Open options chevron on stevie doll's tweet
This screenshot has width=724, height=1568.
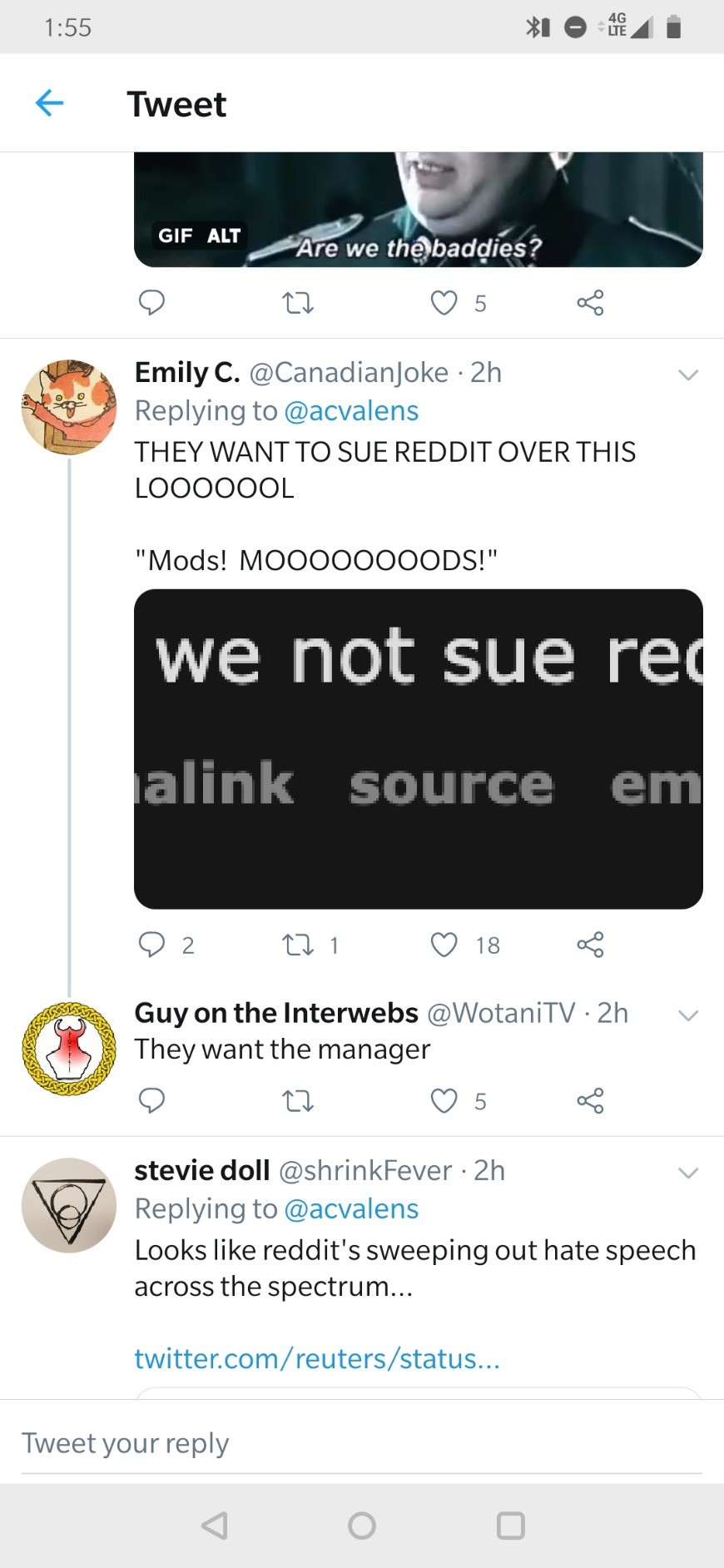tap(688, 1173)
